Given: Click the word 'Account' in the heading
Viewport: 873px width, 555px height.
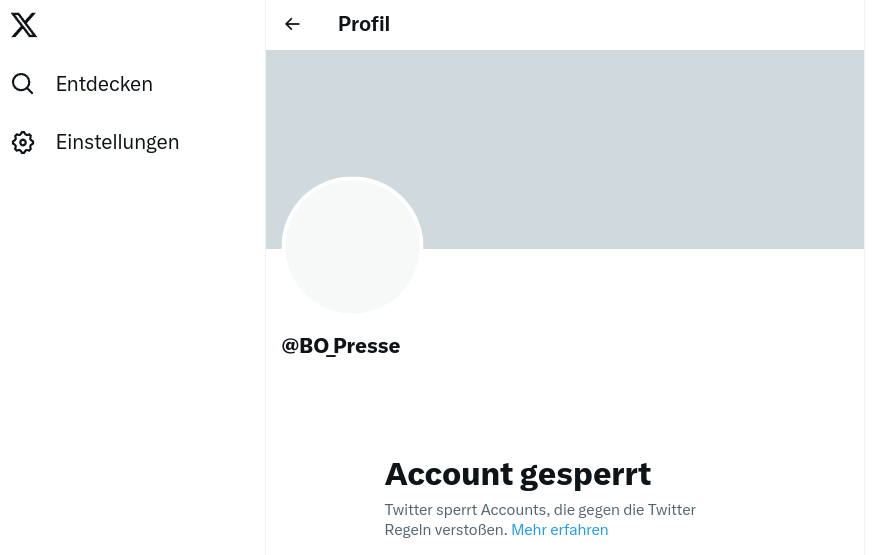Looking at the screenshot, I should (448, 473).
